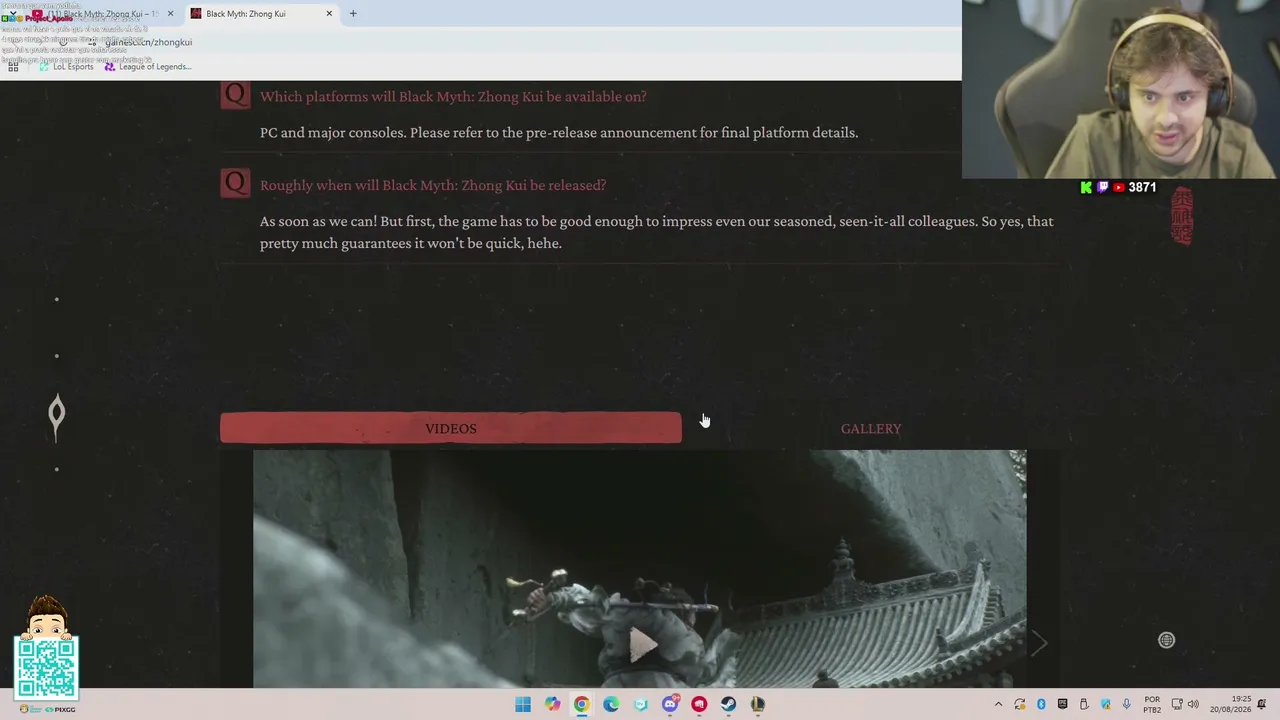The image size is (1280, 720).
Task: Click the USB safely remove icon
Action: pyautogui.click(x=1084, y=704)
